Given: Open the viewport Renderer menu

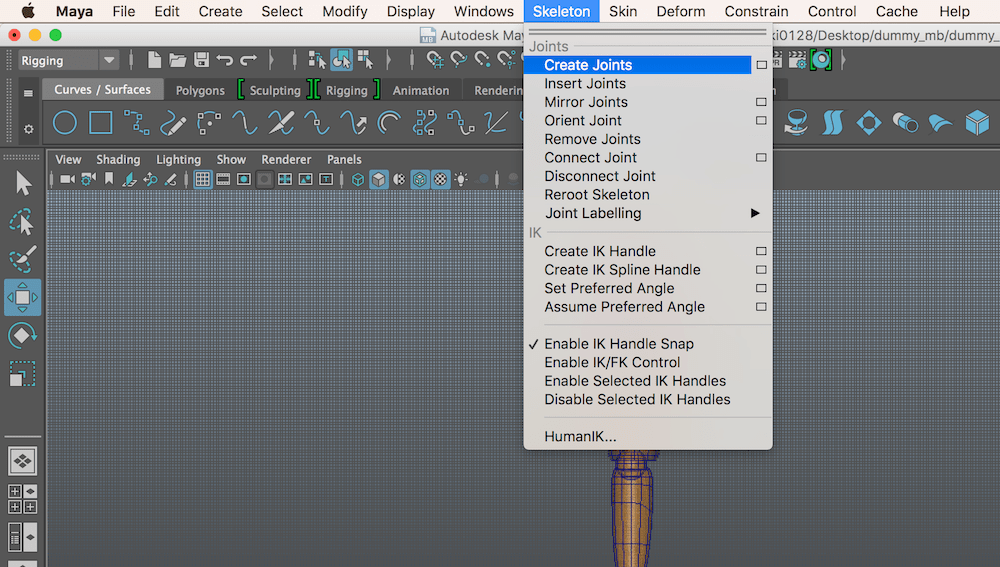Looking at the screenshot, I should coord(286,159).
